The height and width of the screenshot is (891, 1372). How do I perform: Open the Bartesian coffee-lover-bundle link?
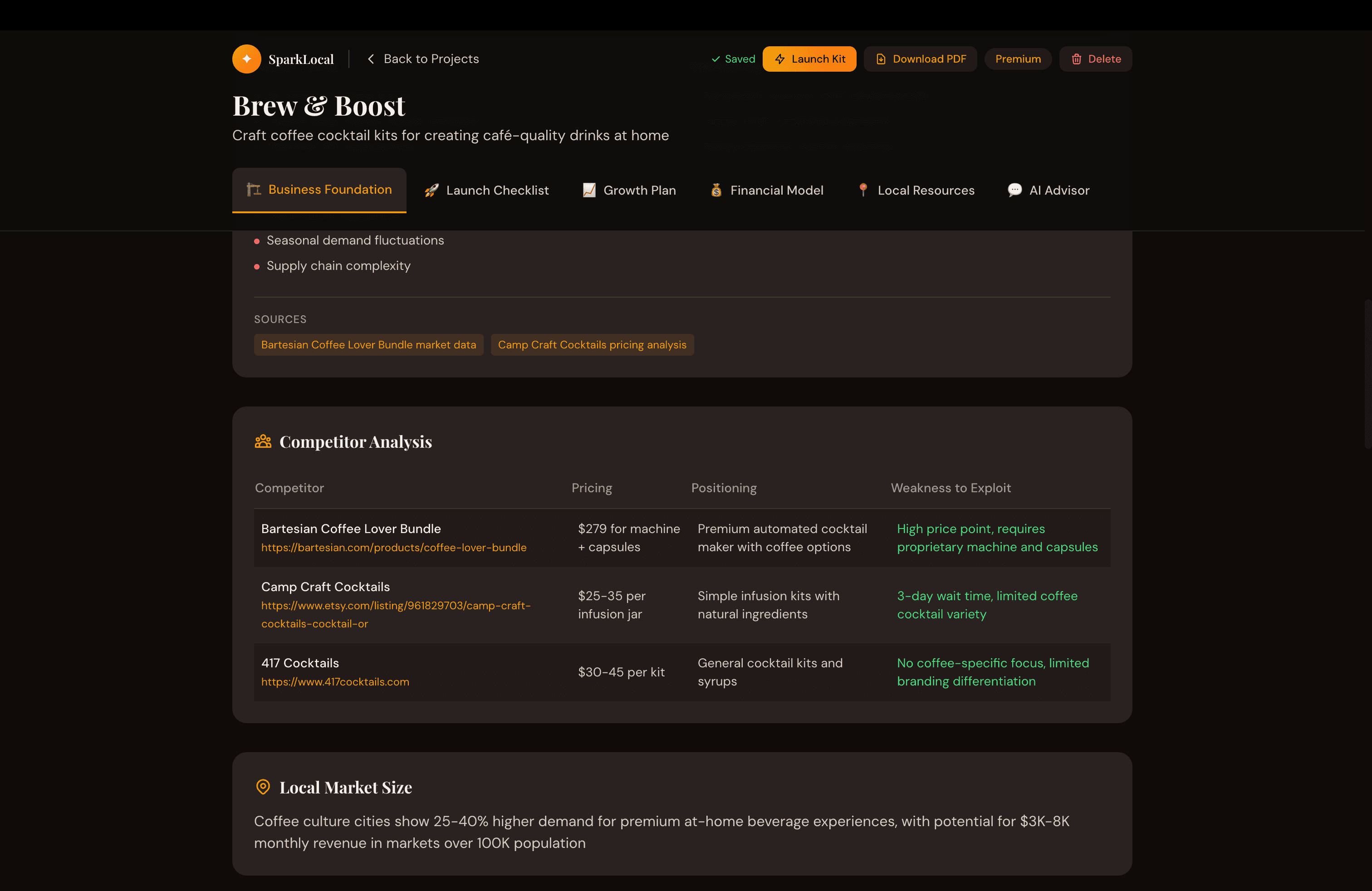point(394,548)
